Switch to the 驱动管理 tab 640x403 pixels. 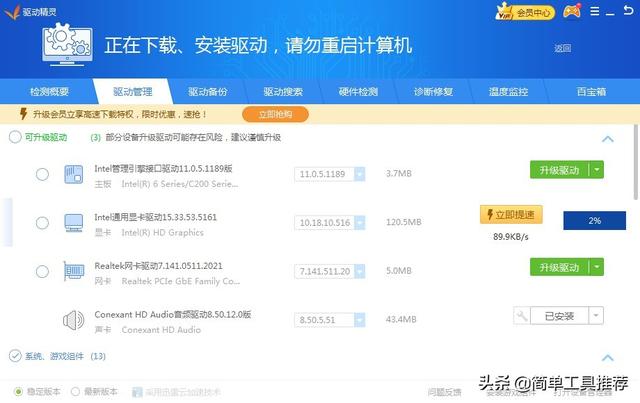(x=133, y=92)
